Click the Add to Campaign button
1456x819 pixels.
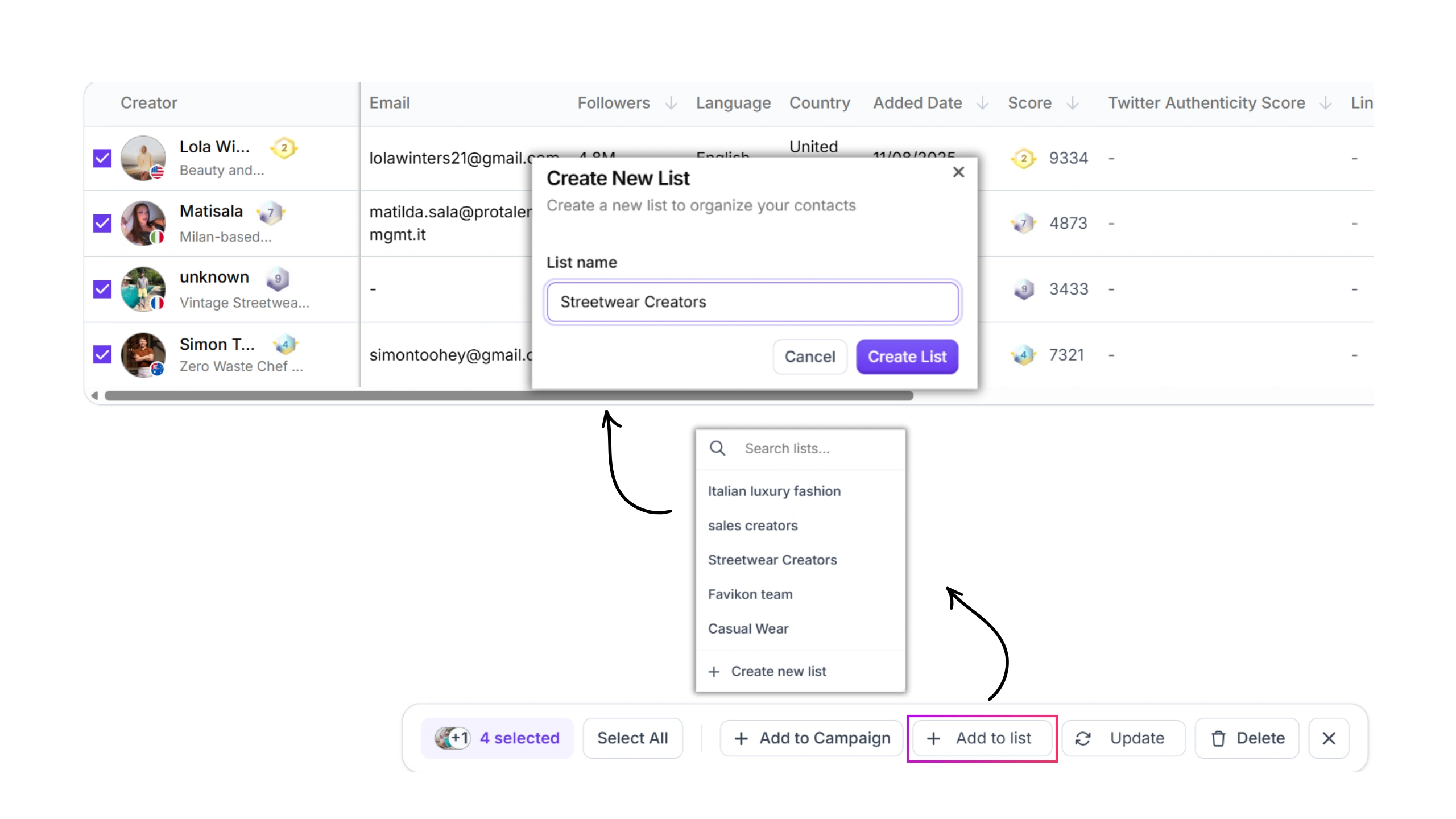click(812, 738)
